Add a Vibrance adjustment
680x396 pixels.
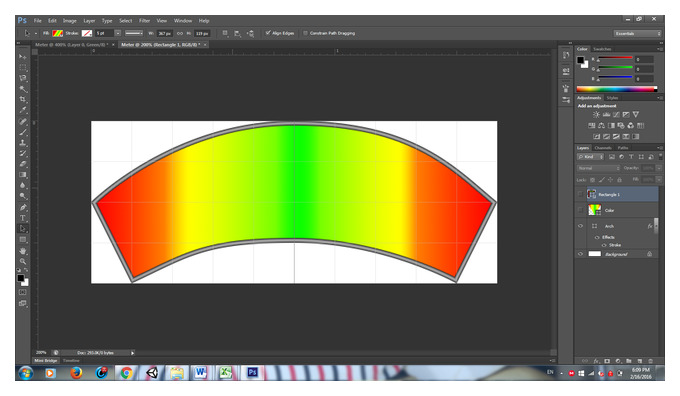point(635,115)
